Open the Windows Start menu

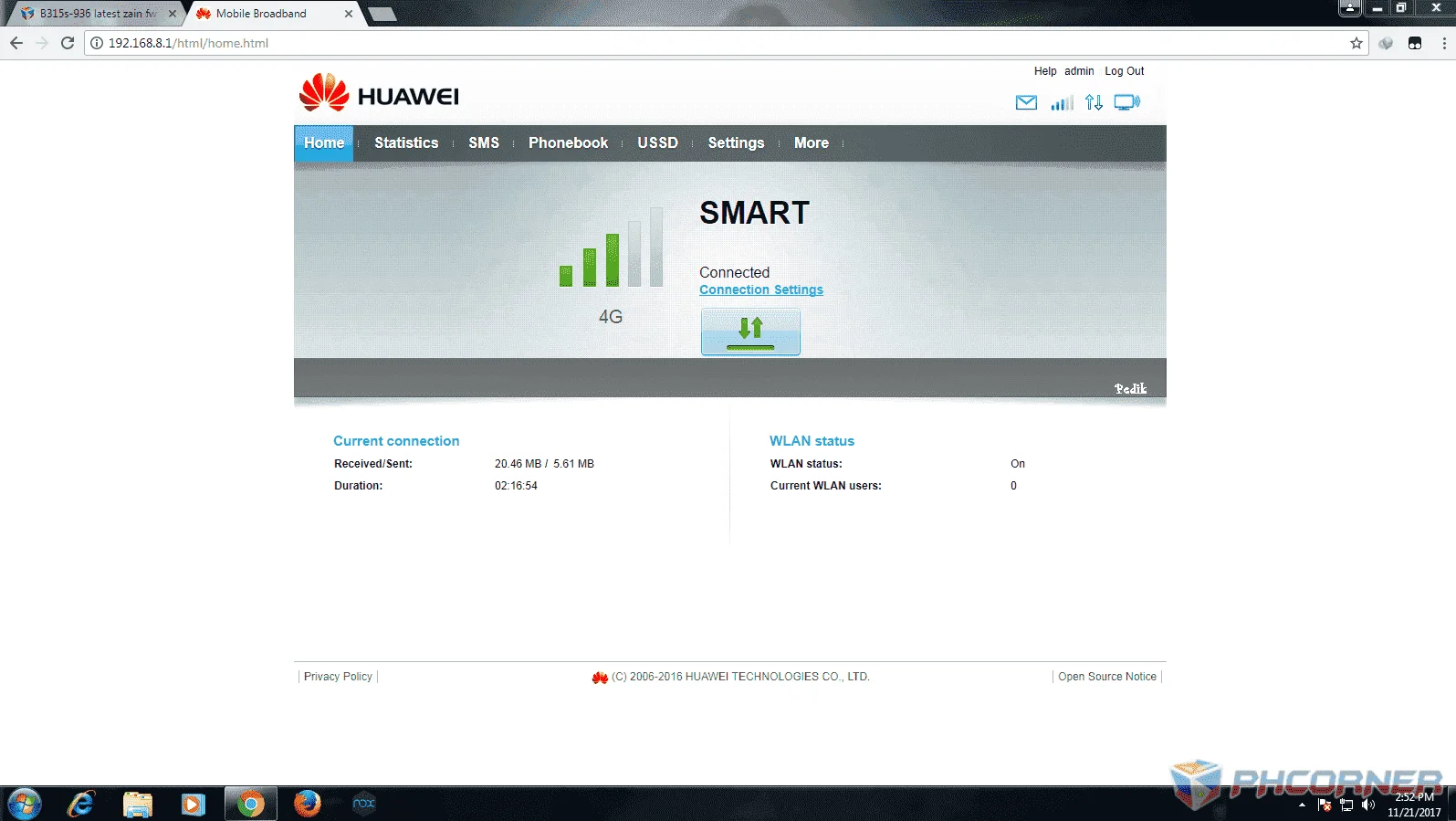click(24, 804)
